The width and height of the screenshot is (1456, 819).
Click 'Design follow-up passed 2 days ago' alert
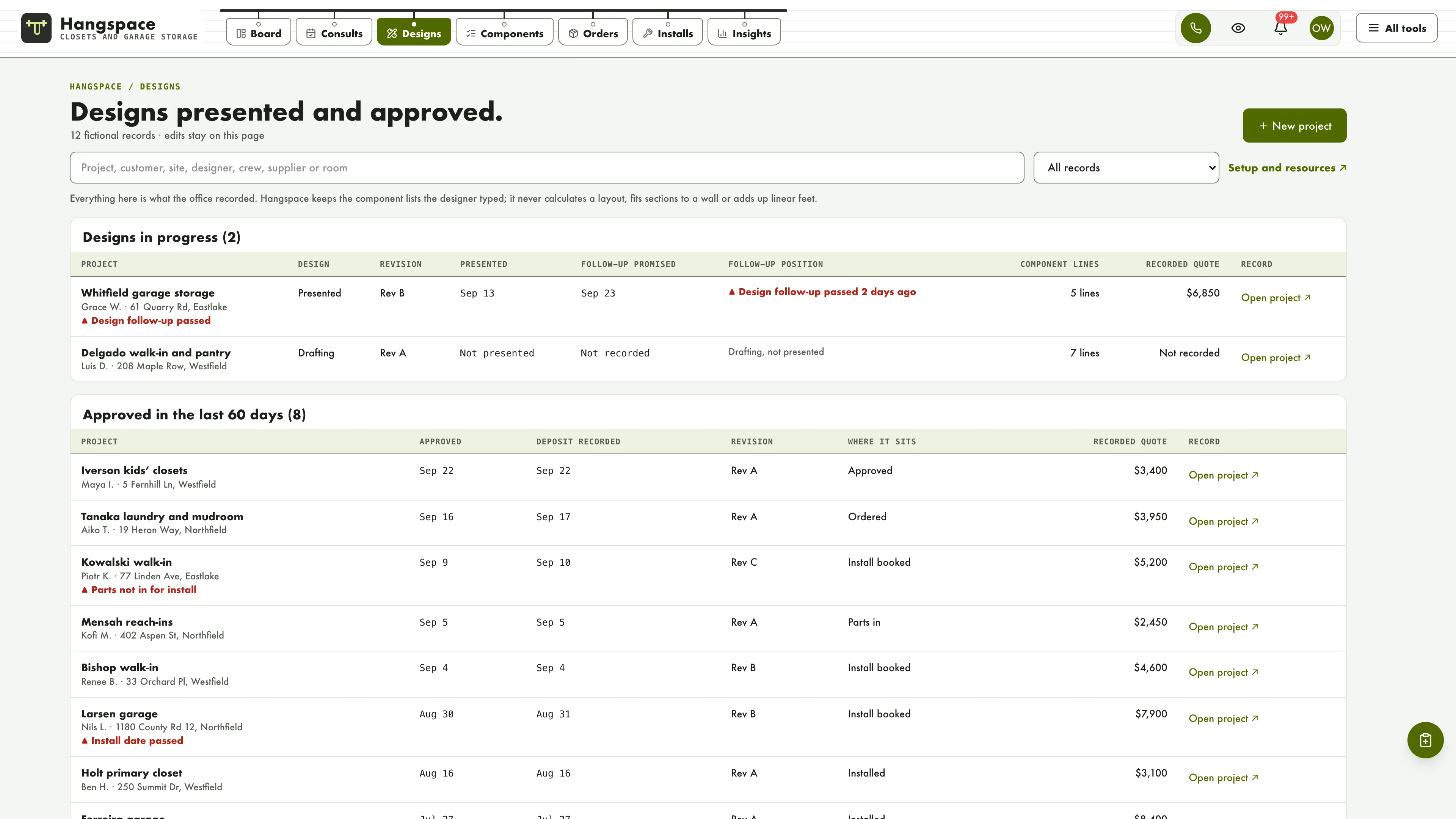822,292
